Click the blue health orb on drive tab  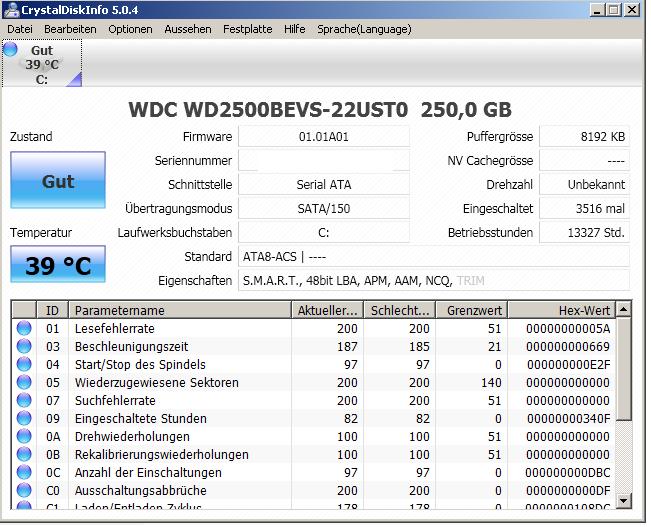point(10,49)
